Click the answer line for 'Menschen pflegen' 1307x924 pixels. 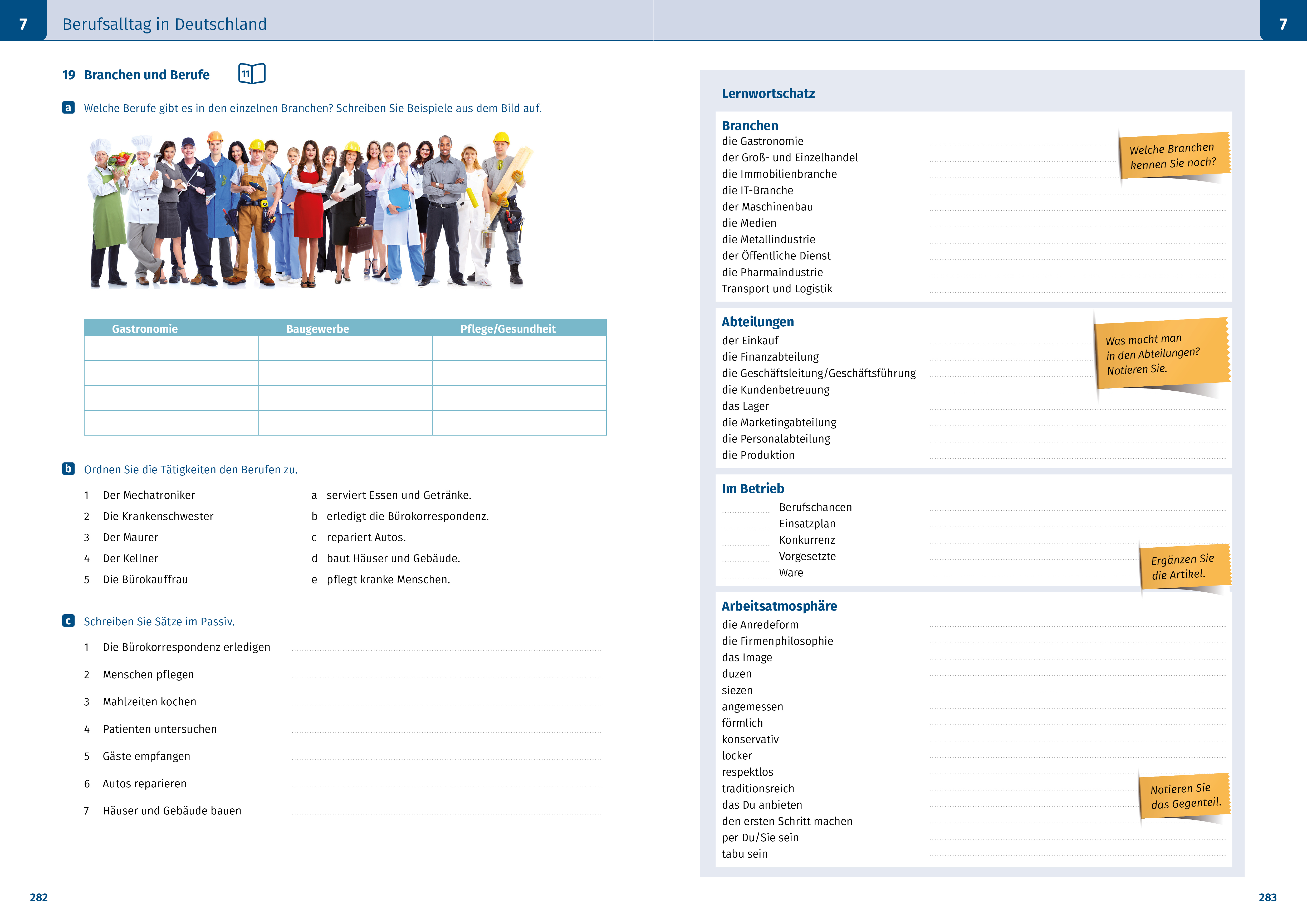pos(447,674)
